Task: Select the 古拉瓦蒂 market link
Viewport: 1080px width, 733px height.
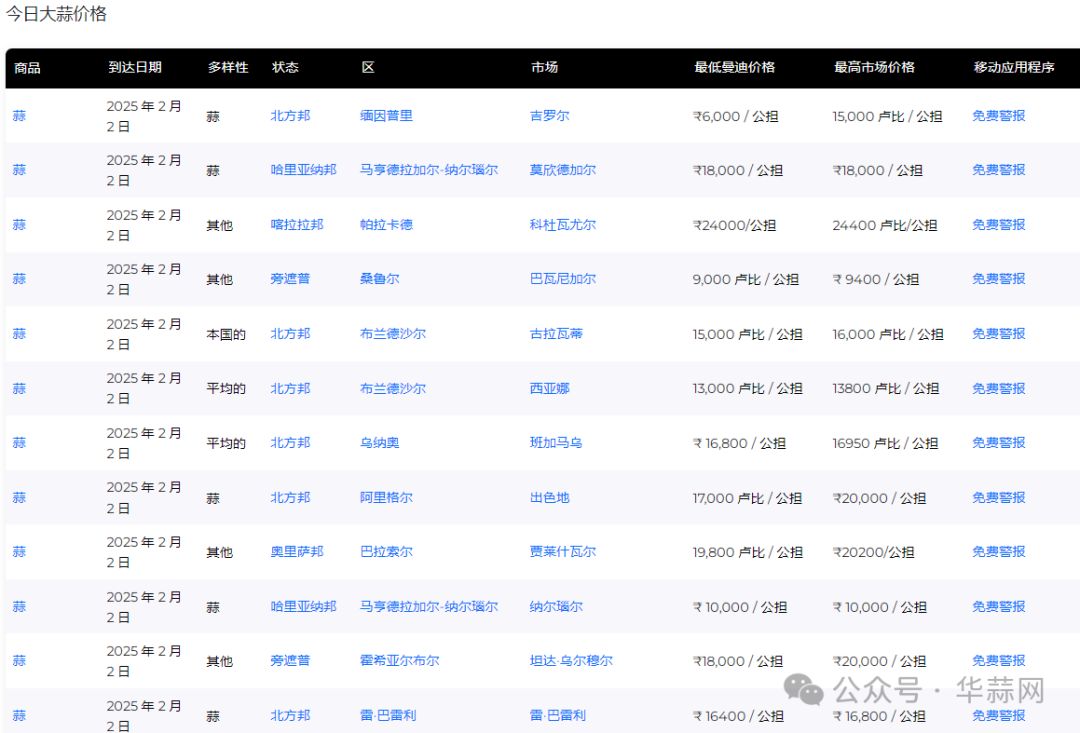Action: (x=556, y=334)
